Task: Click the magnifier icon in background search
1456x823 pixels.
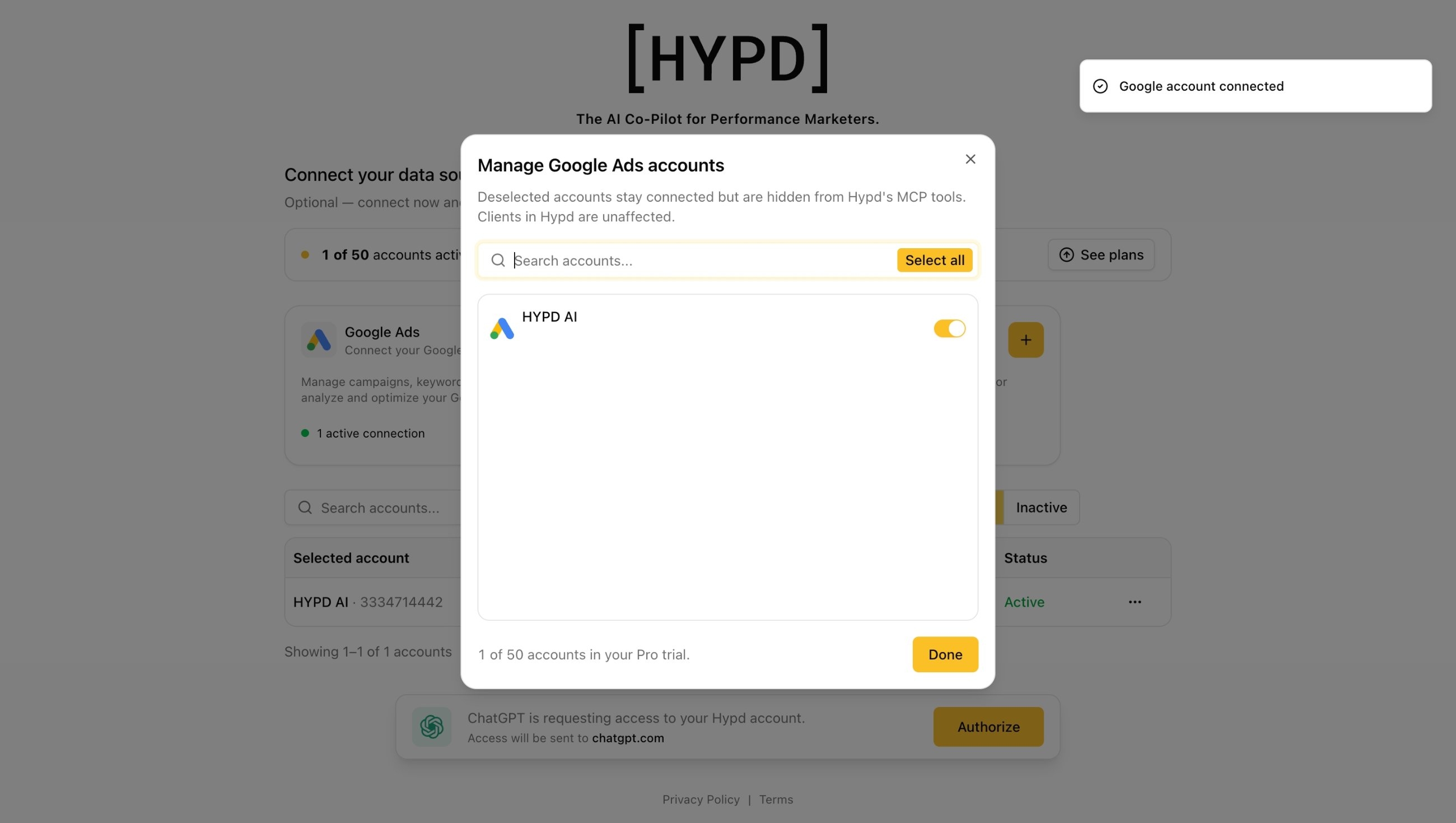Action: 305,508
